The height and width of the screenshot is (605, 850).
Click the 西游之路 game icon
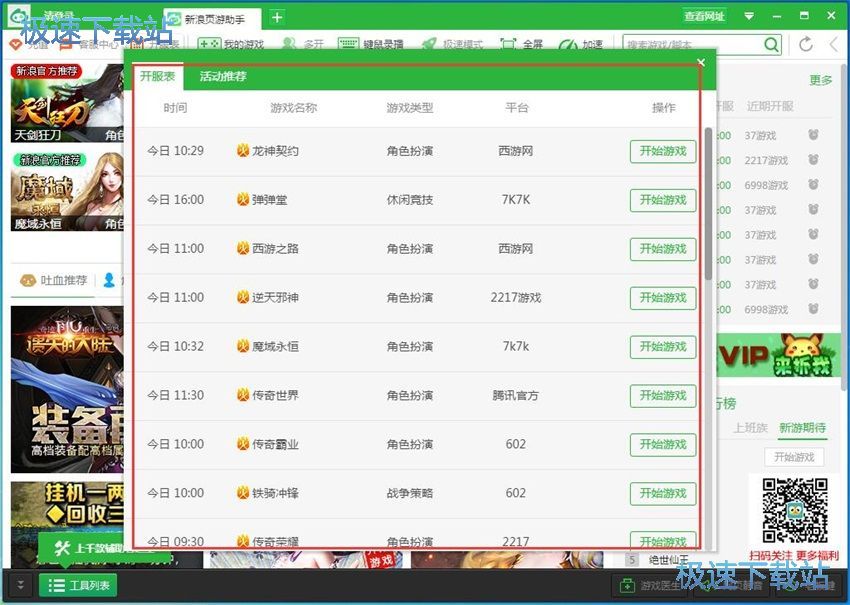[x=243, y=248]
